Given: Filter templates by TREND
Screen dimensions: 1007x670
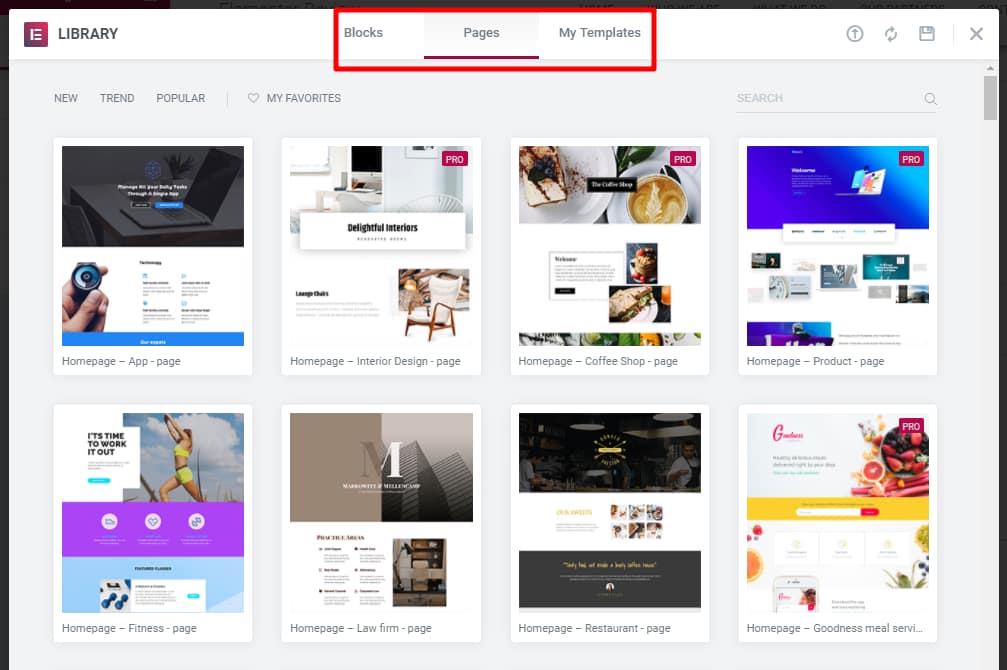Looking at the screenshot, I should tap(117, 98).
